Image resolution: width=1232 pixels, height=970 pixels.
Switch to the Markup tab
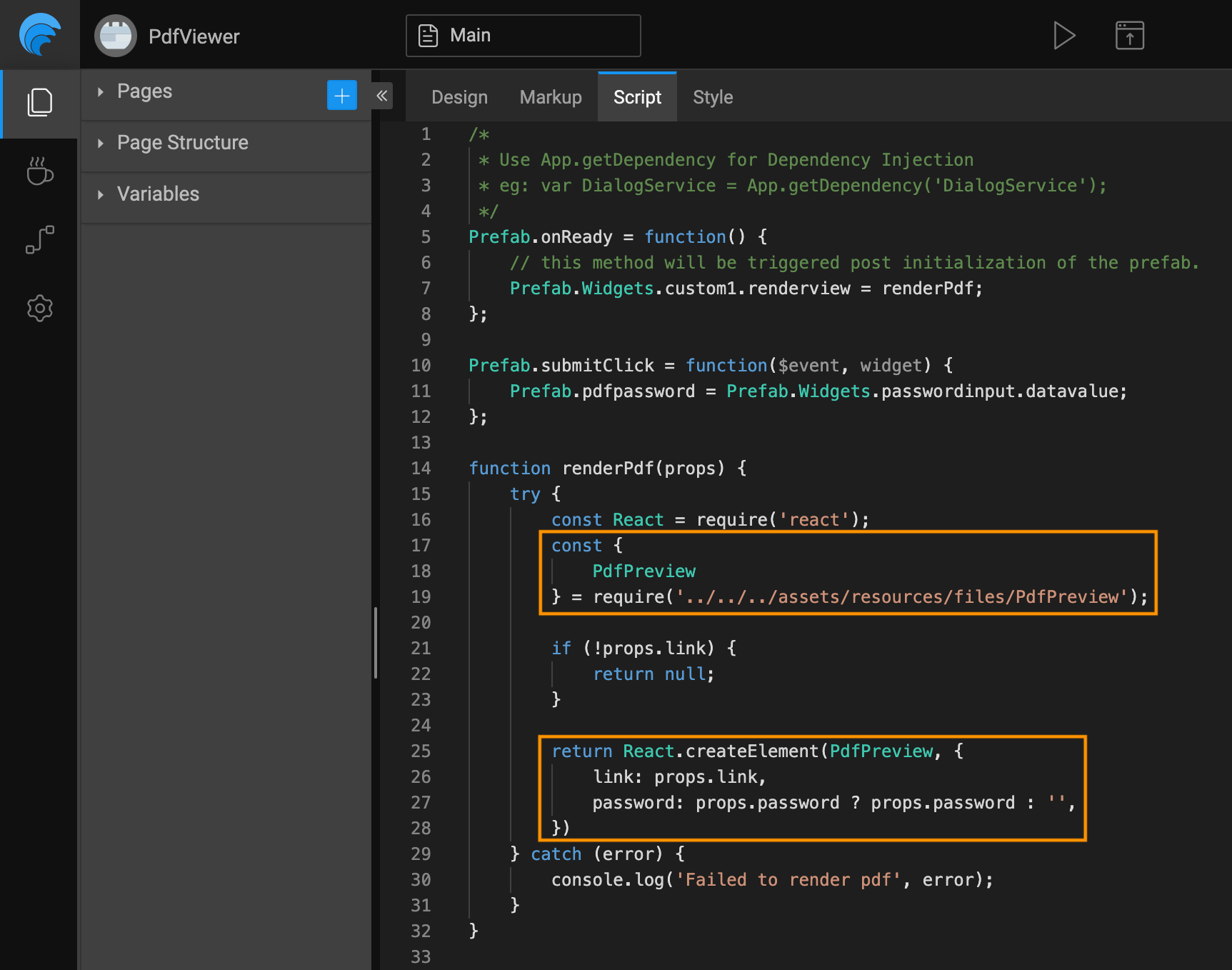[550, 97]
